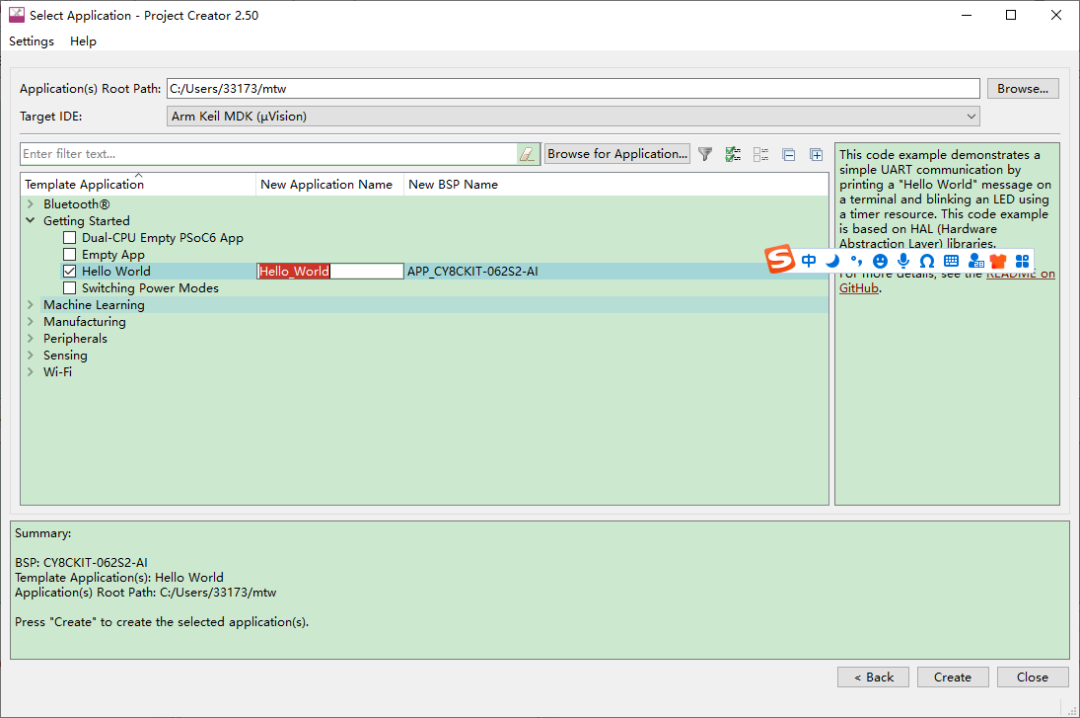Click the deselect-all checkboxes icon
Image resolution: width=1080 pixels, height=718 pixels.
(760, 154)
